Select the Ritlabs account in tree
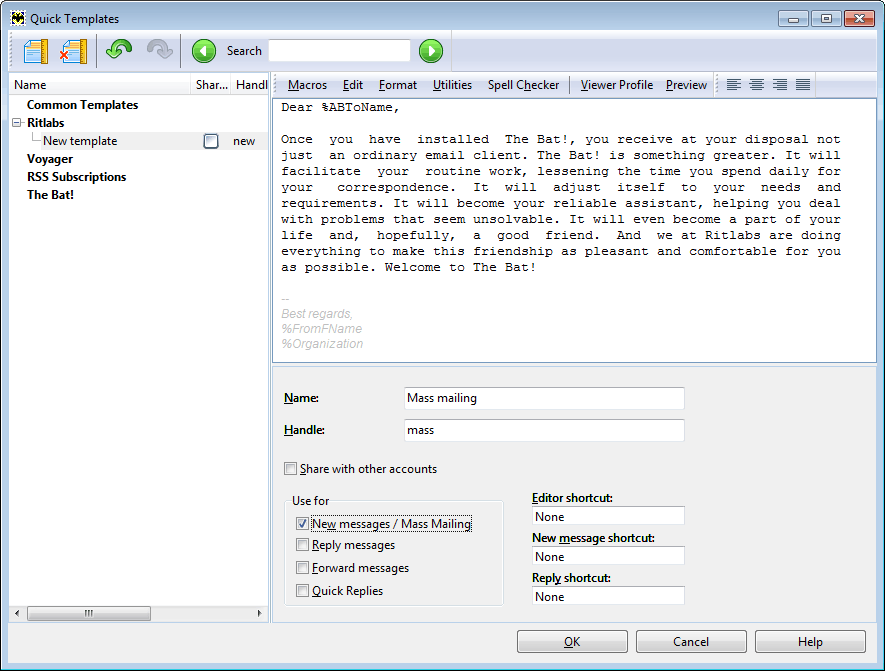 pos(46,123)
